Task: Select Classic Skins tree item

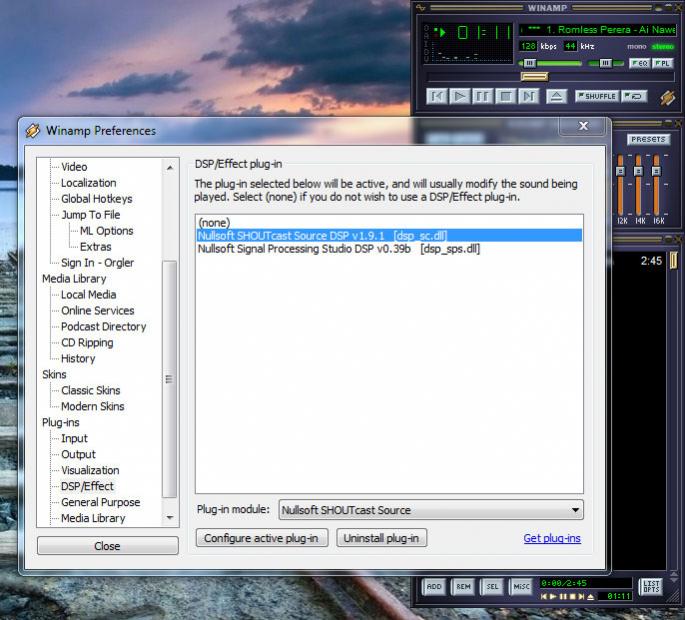Action: tap(90, 390)
